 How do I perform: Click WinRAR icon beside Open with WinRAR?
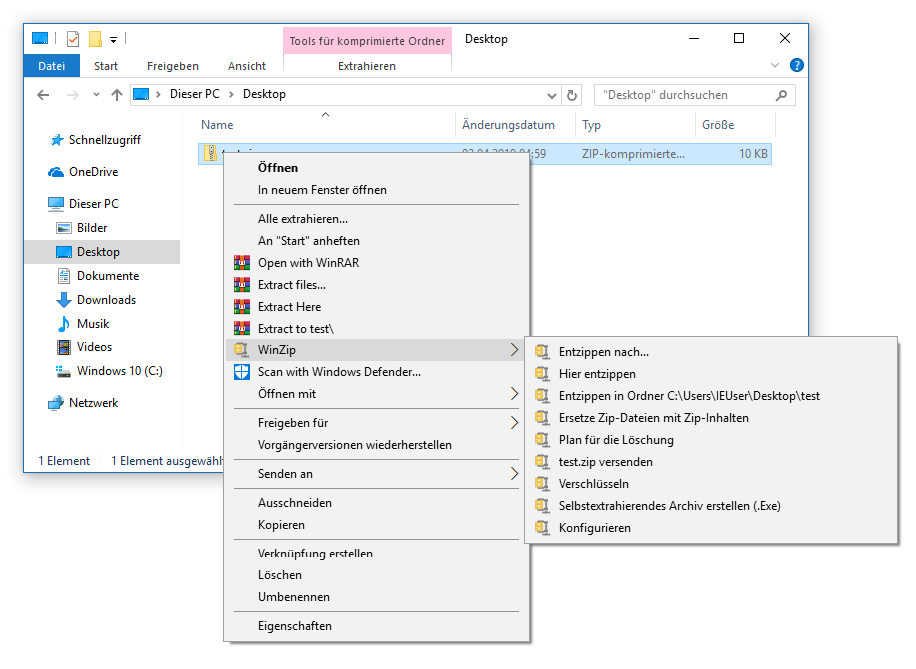pos(242,263)
